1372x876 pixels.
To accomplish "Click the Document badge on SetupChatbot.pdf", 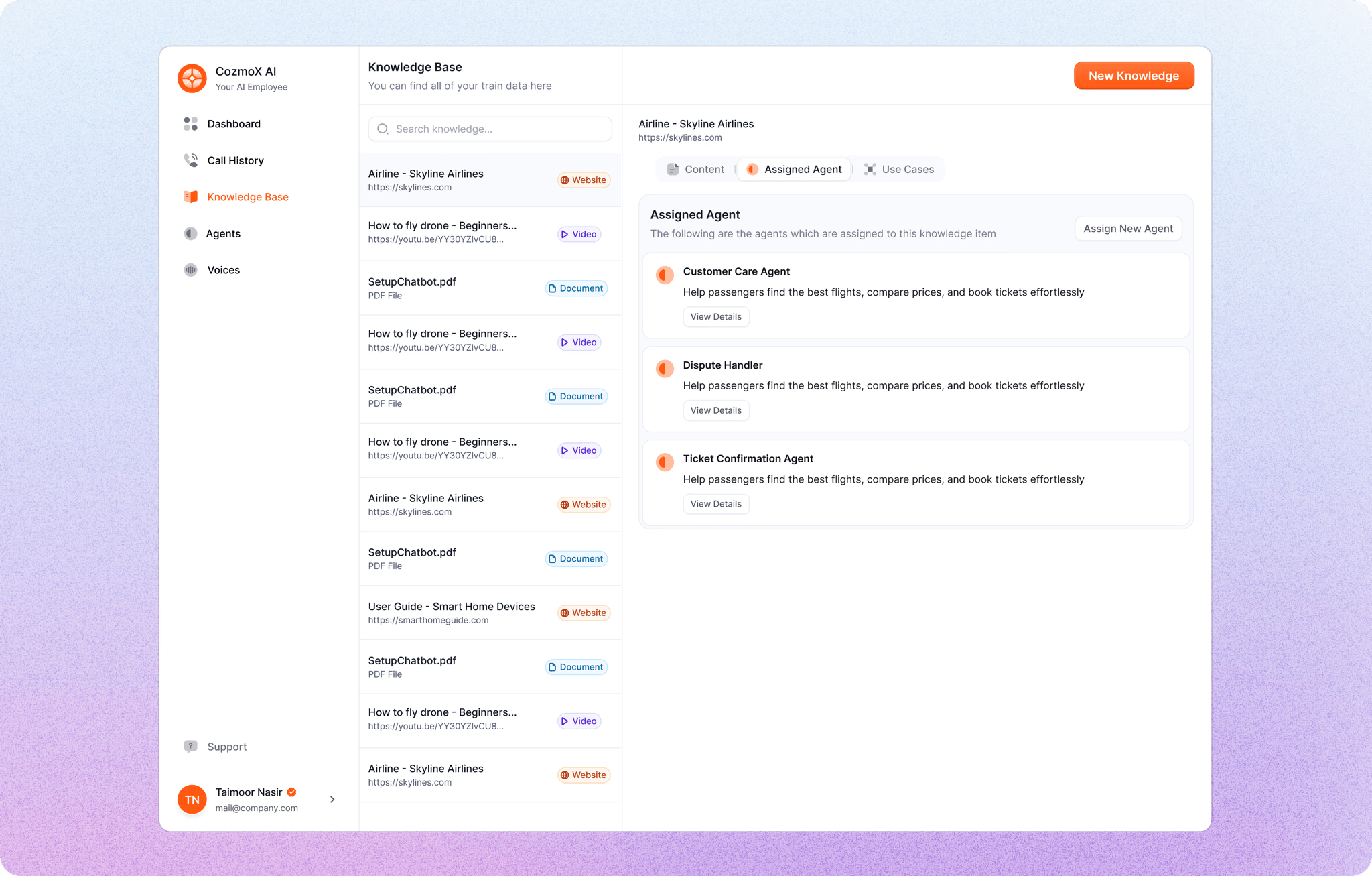I will coord(575,288).
